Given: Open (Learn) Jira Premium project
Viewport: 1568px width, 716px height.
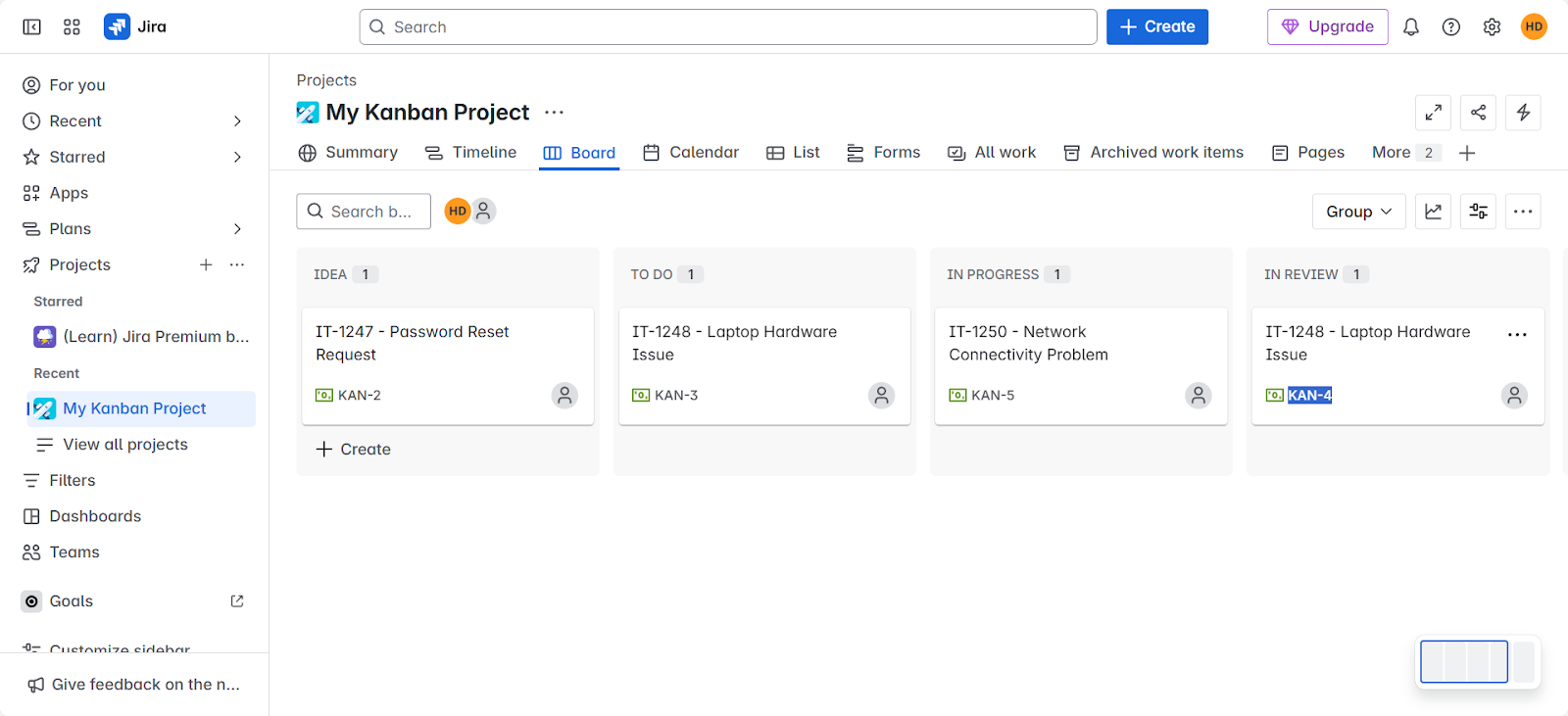Looking at the screenshot, I should pos(142,337).
